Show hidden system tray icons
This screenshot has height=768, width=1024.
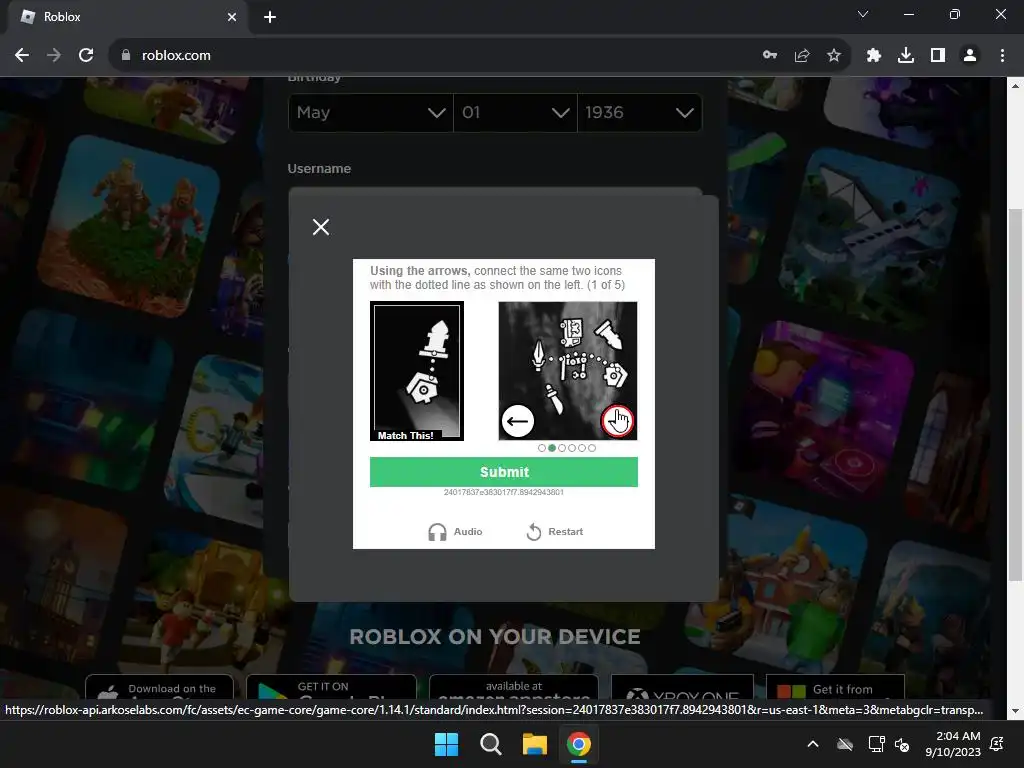point(813,744)
